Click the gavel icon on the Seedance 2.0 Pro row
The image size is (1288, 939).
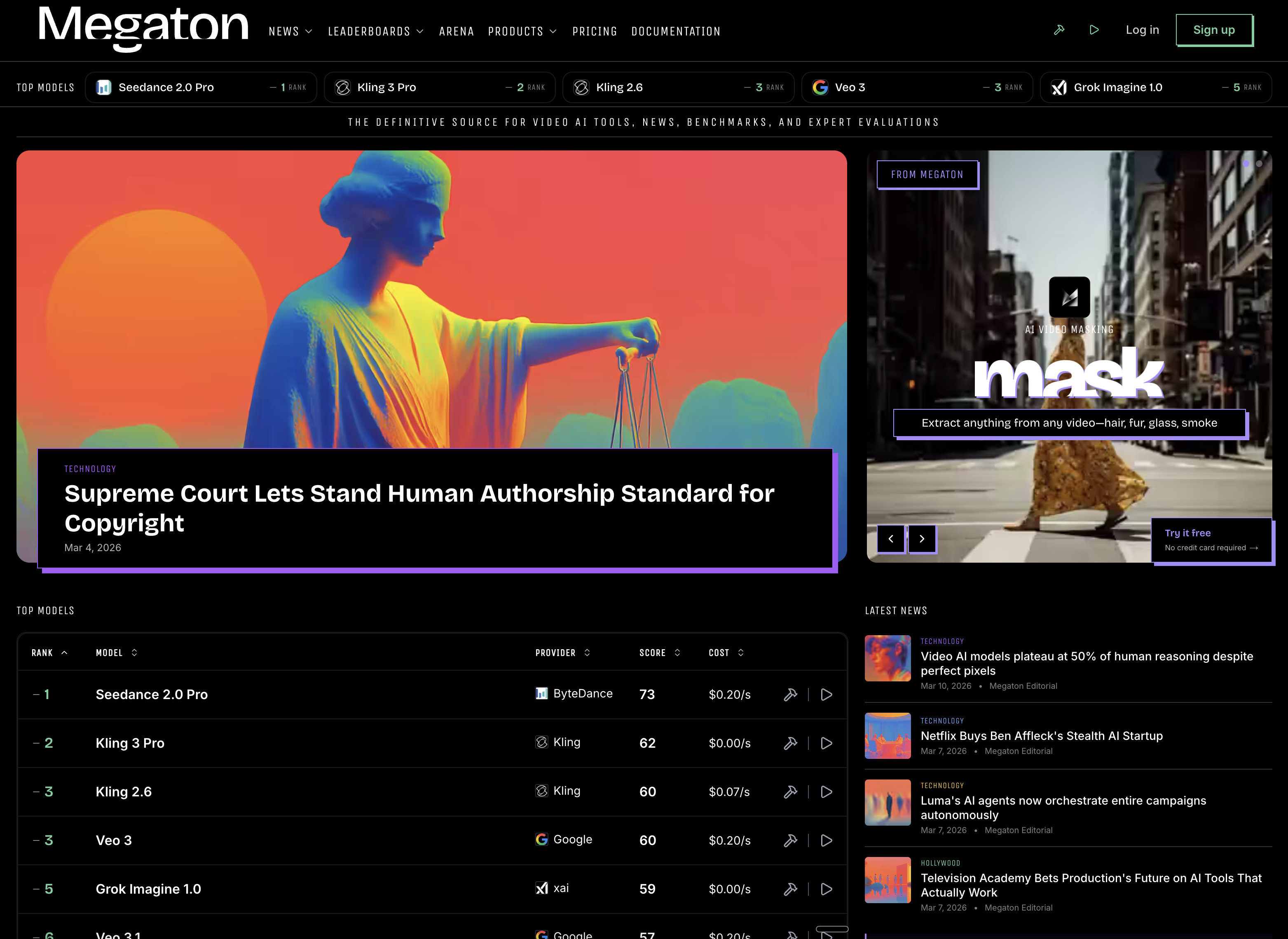(791, 695)
